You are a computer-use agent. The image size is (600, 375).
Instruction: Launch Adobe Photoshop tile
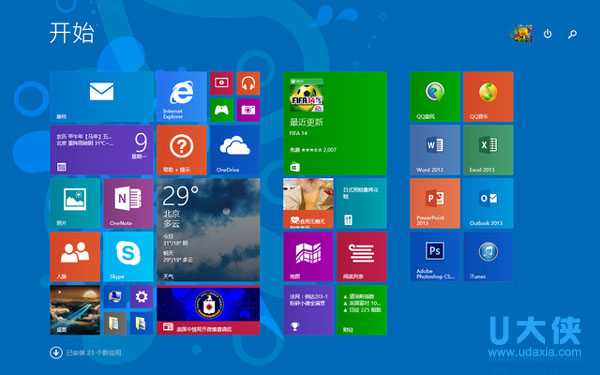point(435,257)
